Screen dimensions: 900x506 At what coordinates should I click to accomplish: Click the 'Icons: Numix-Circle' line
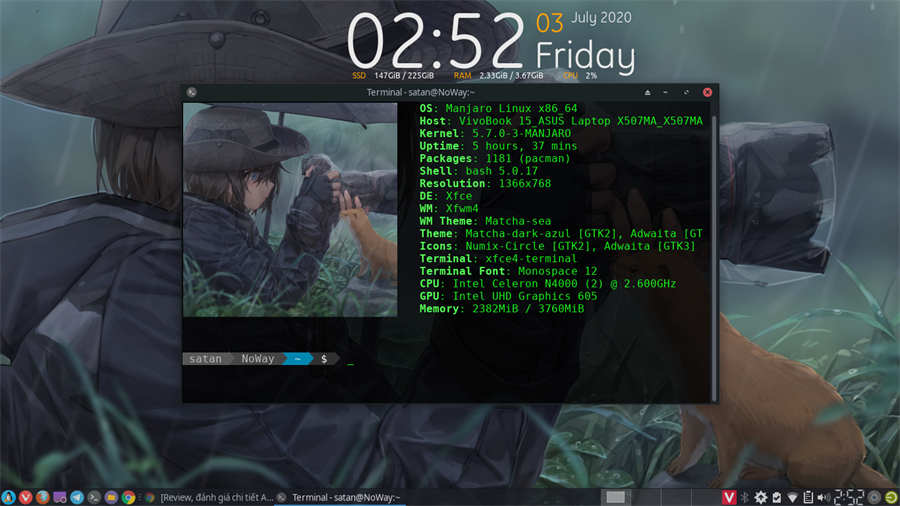click(557, 246)
